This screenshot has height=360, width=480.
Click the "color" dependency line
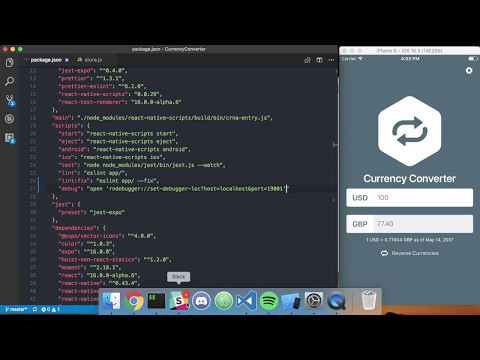coord(87,244)
